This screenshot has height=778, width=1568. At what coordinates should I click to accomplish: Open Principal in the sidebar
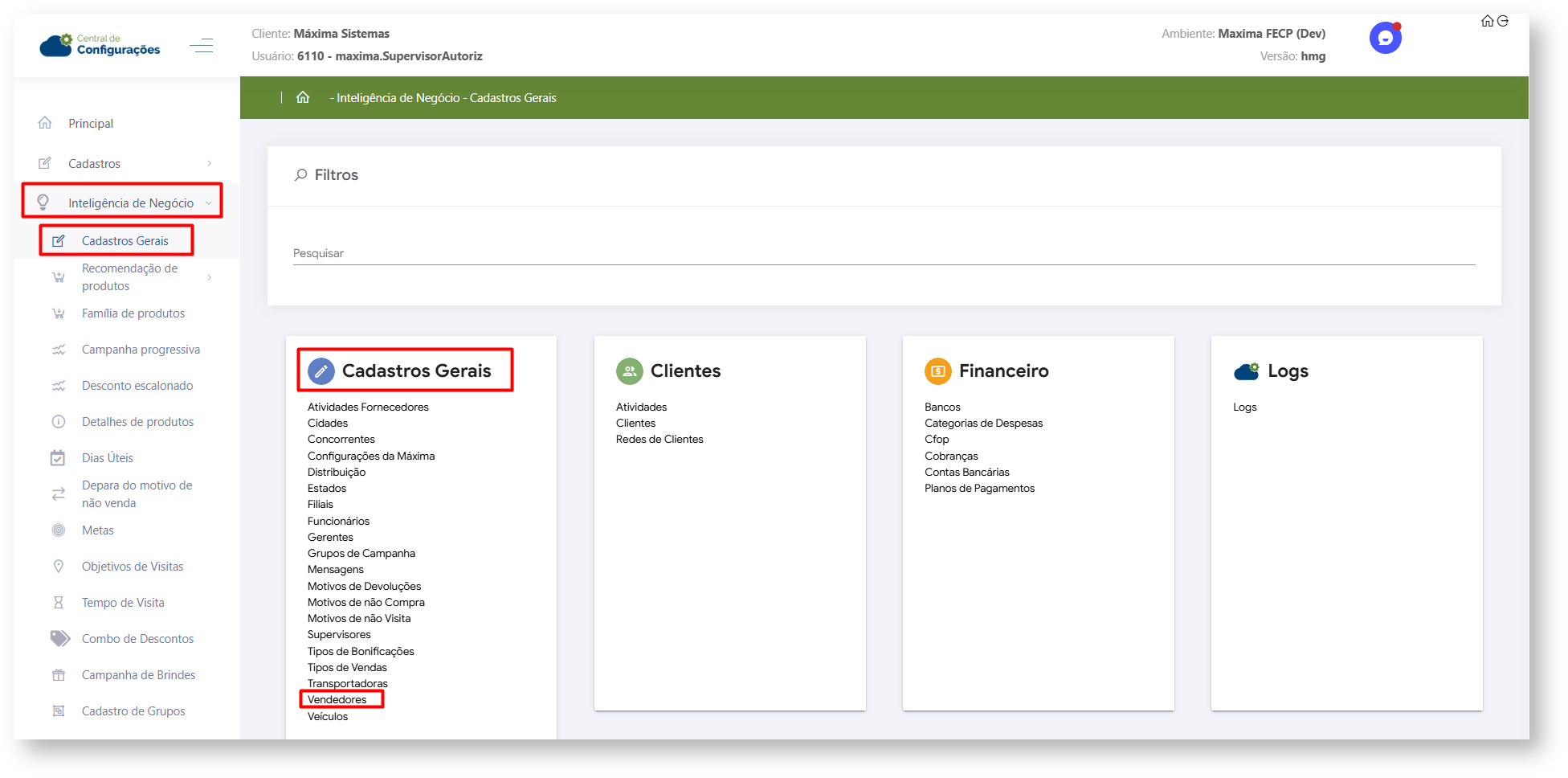pyautogui.click(x=91, y=124)
